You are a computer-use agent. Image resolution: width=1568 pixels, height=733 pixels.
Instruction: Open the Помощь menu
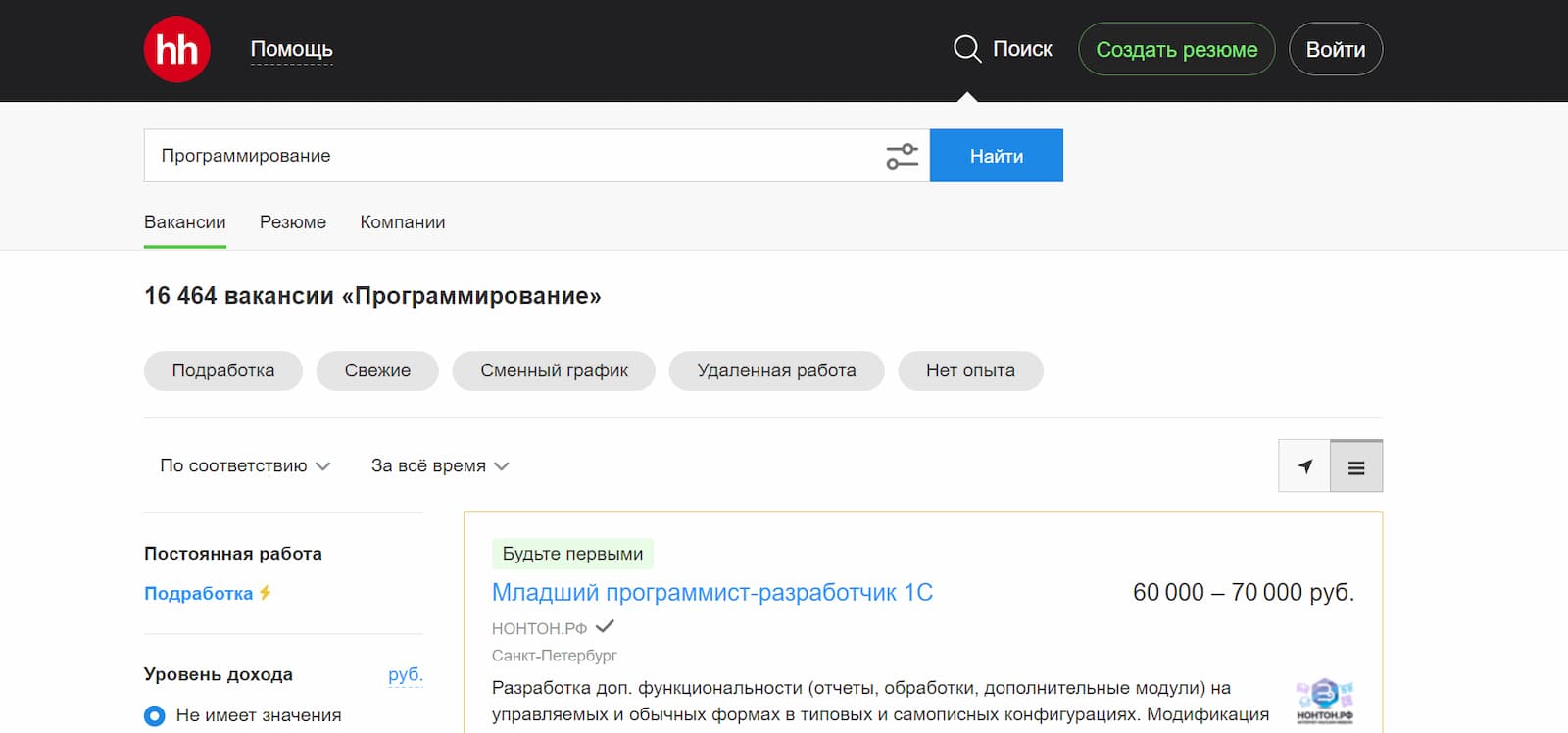coord(292,49)
